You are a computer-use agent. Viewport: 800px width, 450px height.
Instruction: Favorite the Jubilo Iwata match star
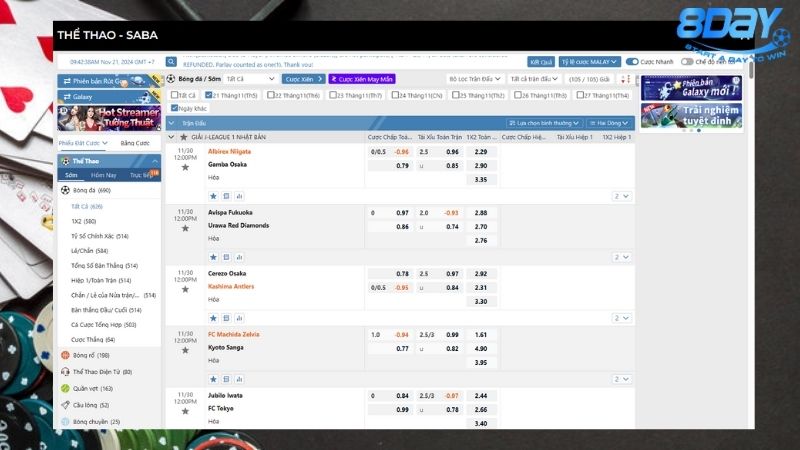(x=185, y=411)
